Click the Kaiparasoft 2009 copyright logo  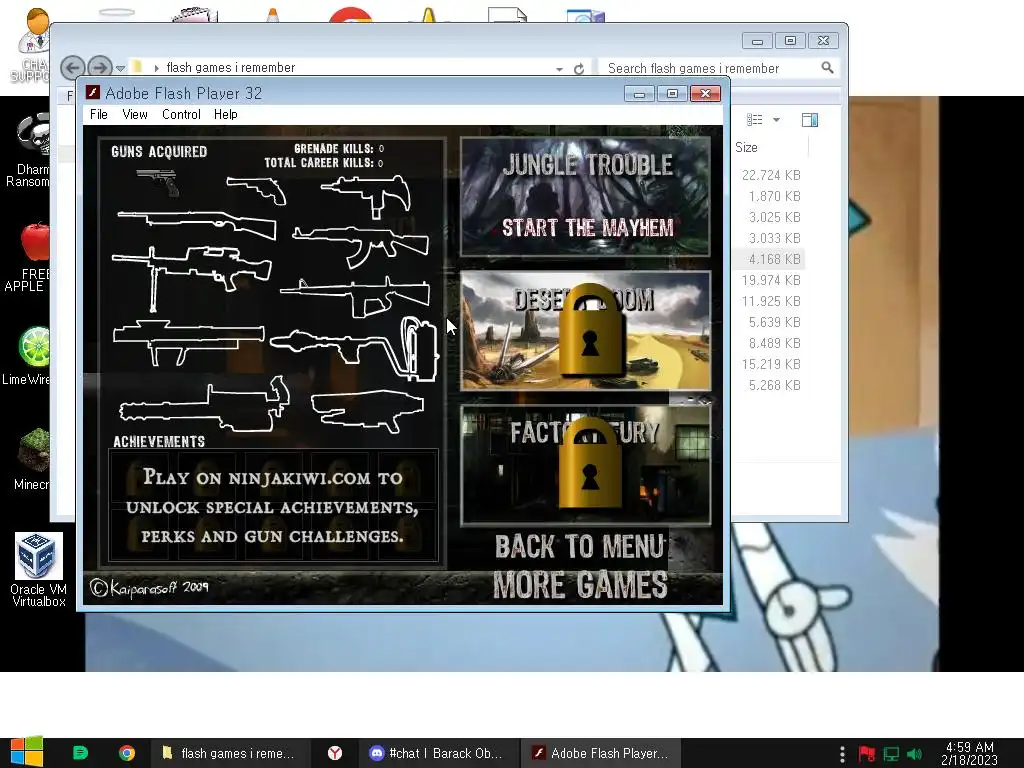point(150,588)
